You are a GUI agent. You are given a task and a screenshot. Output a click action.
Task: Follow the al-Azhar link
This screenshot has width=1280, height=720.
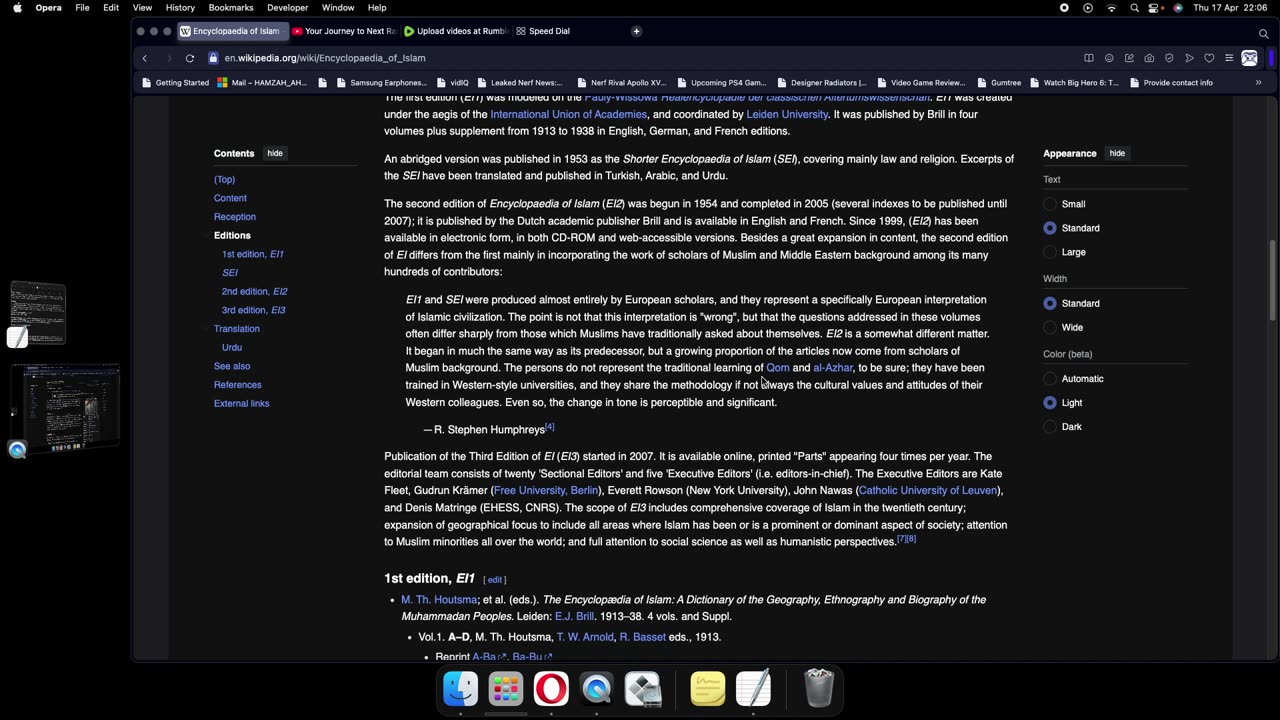pyautogui.click(x=833, y=368)
